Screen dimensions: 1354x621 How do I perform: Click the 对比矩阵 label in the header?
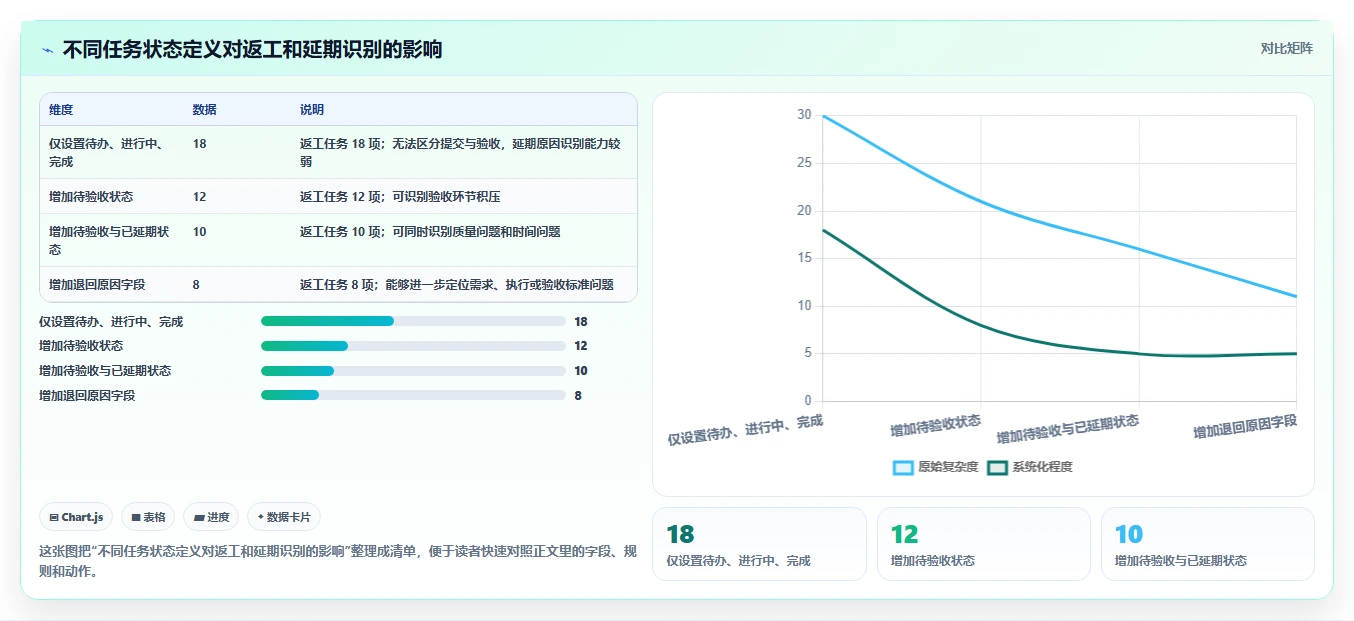click(x=1286, y=48)
